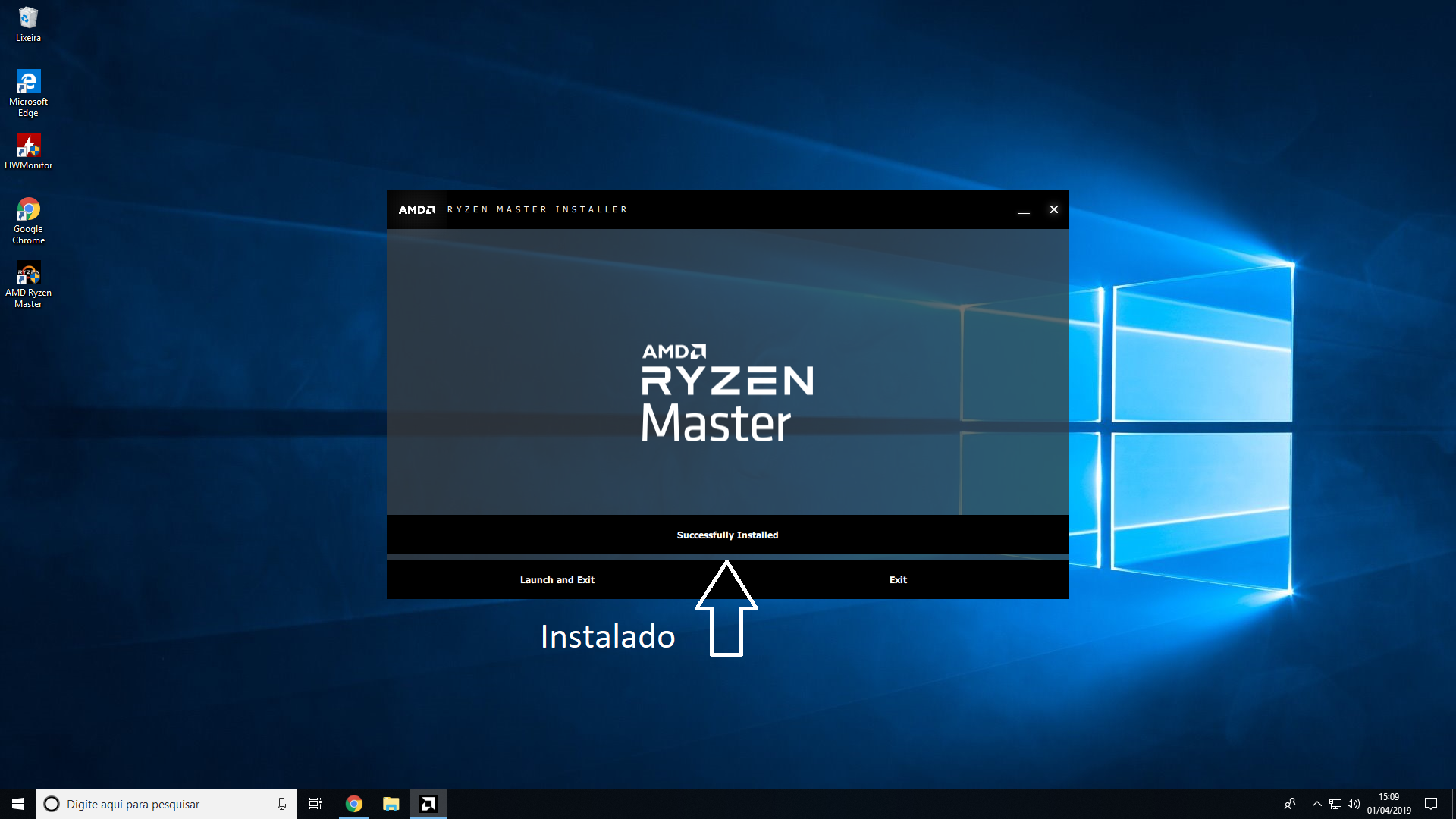Minimize the Ryzen Master Installer window

pyautogui.click(x=1023, y=209)
